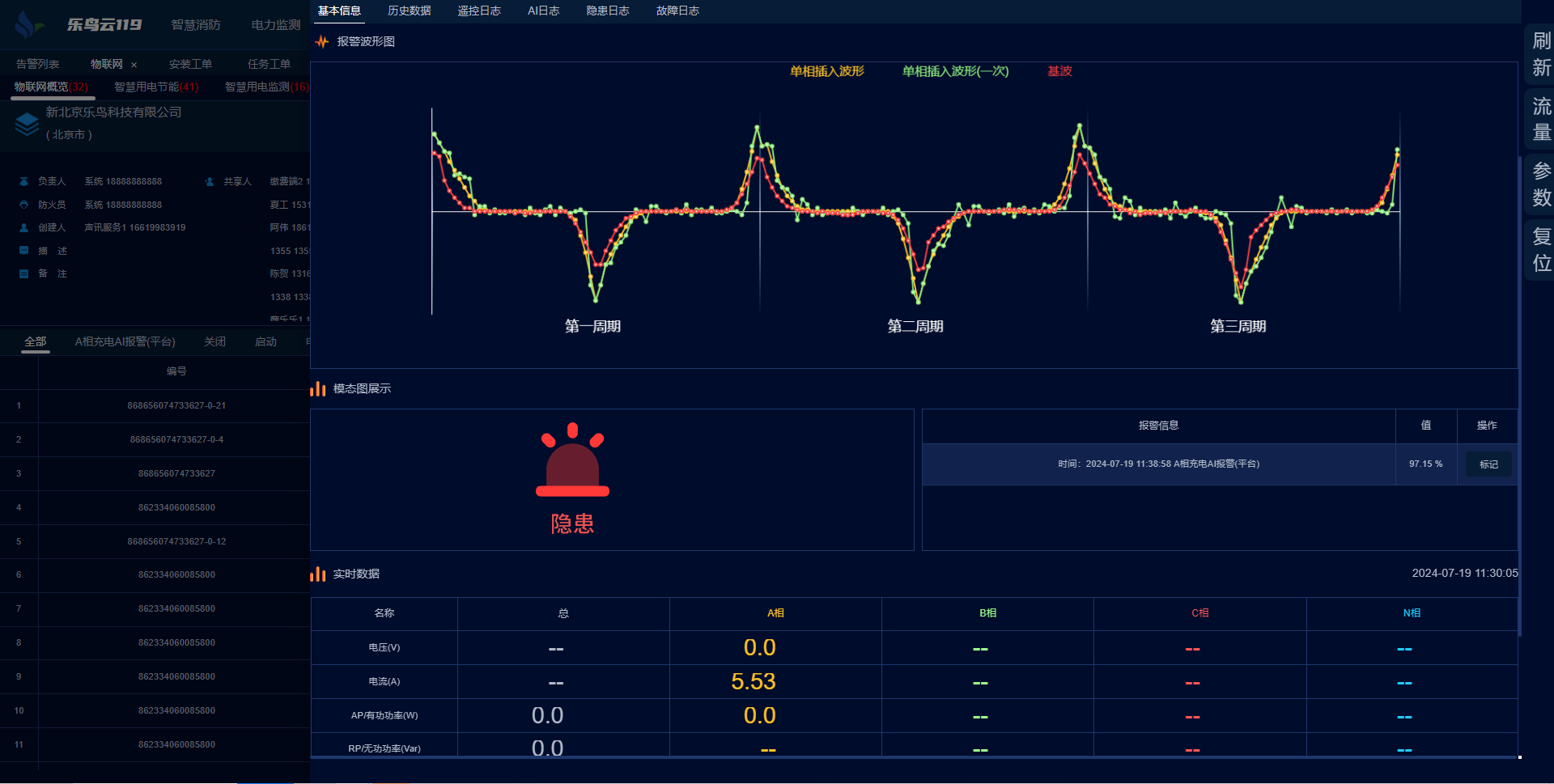
Task: Open the 隐患日志 tab
Action: tap(607, 11)
